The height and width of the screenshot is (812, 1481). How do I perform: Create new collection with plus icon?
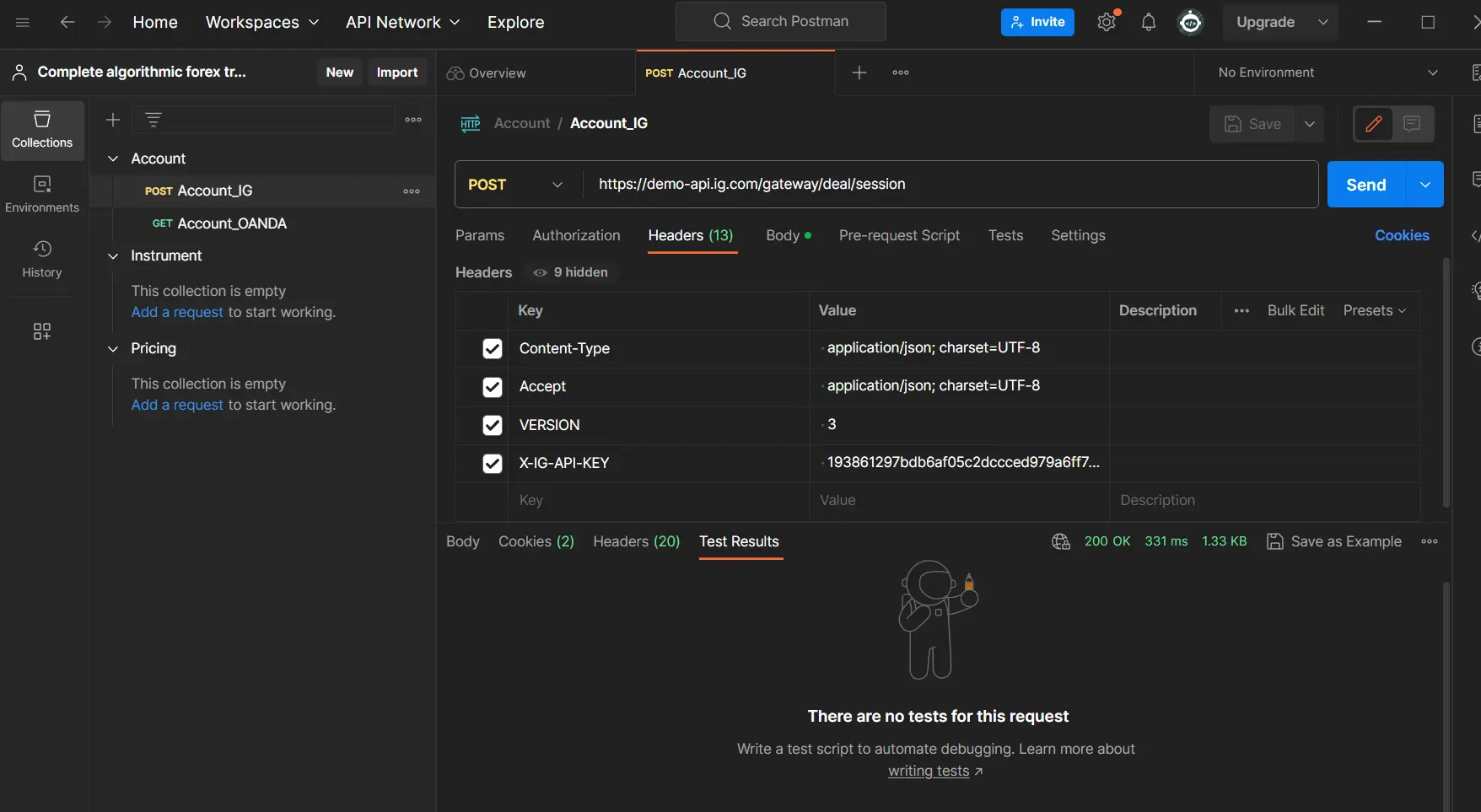(112, 120)
